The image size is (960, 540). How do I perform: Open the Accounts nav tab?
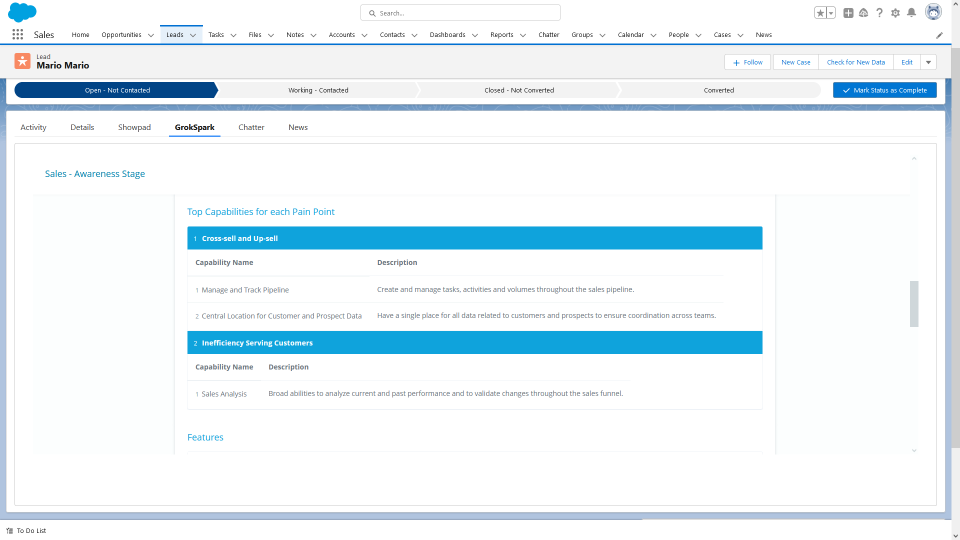click(x=342, y=35)
